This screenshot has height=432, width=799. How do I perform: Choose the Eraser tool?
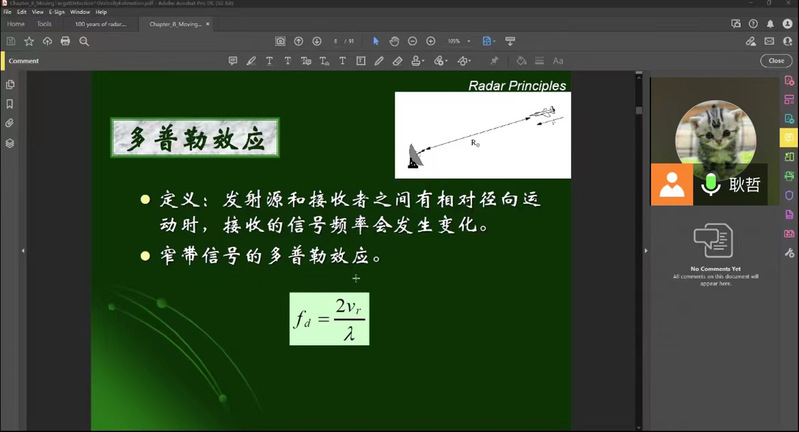(x=398, y=61)
